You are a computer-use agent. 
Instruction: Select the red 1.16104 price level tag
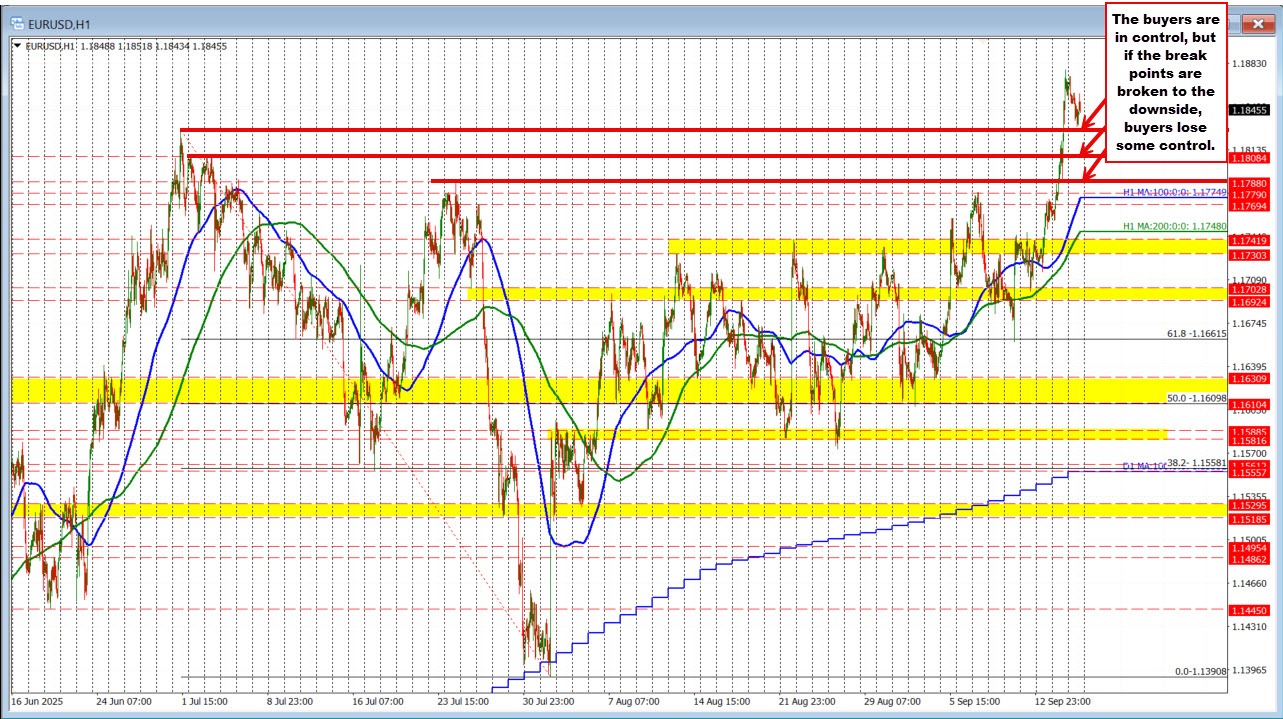1251,404
